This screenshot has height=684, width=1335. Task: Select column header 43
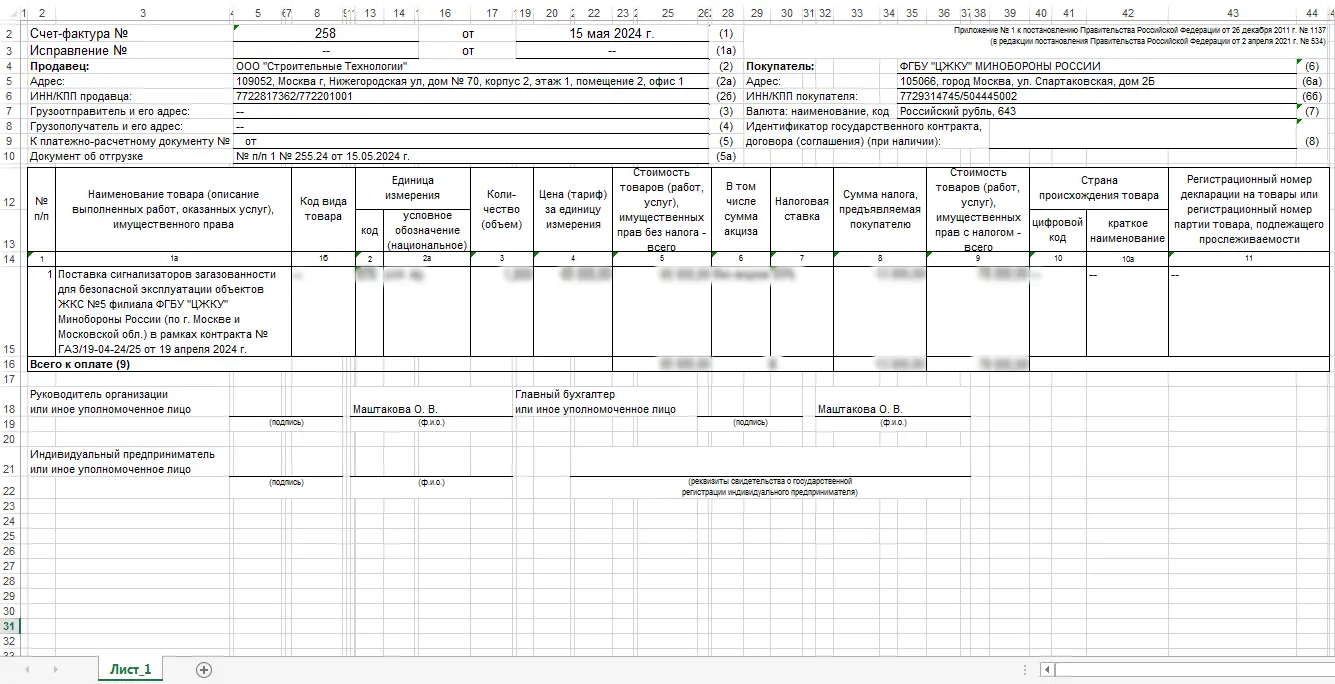pyautogui.click(x=1232, y=13)
